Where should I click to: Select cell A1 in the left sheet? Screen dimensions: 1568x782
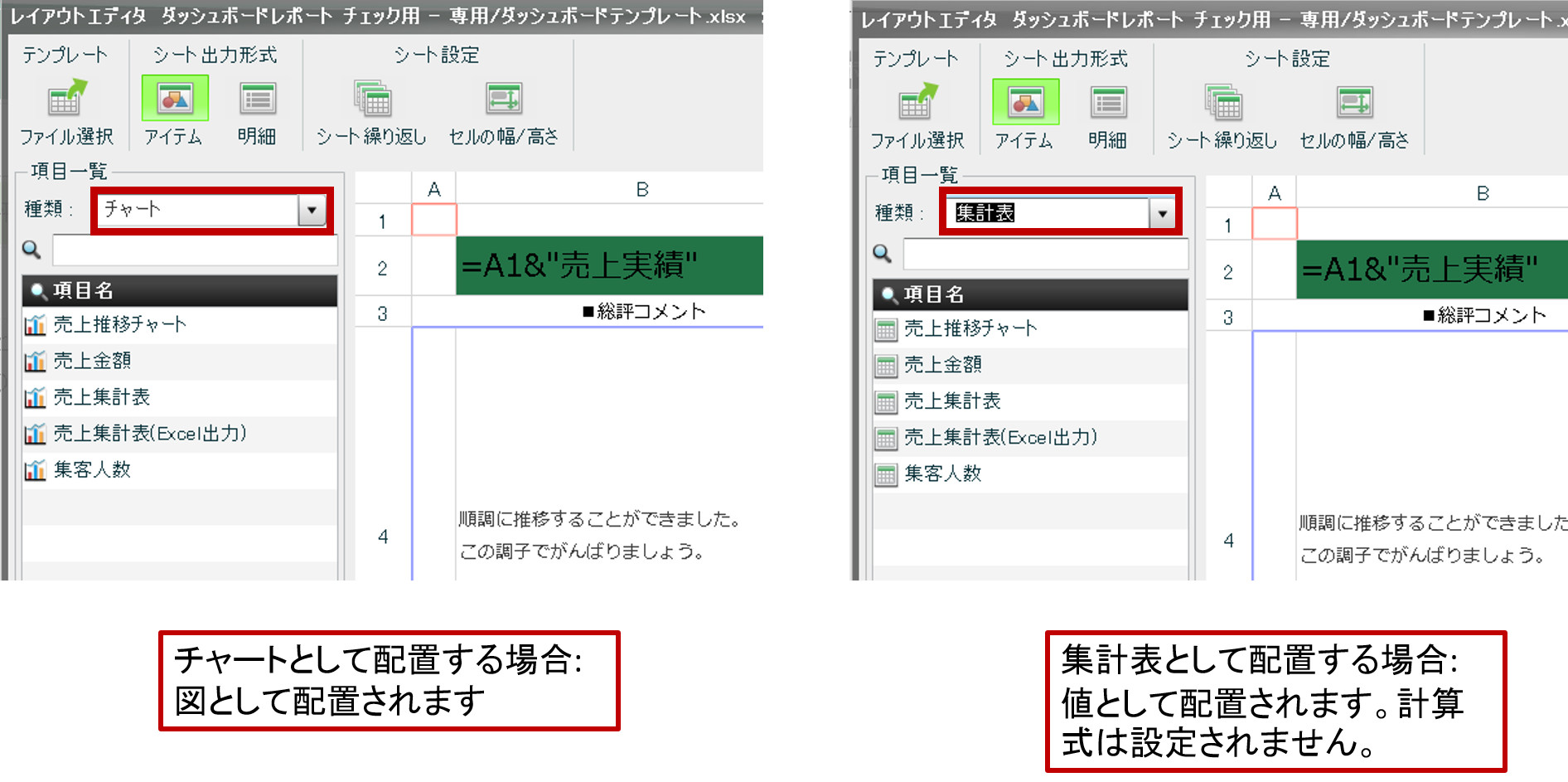[x=433, y=221]
